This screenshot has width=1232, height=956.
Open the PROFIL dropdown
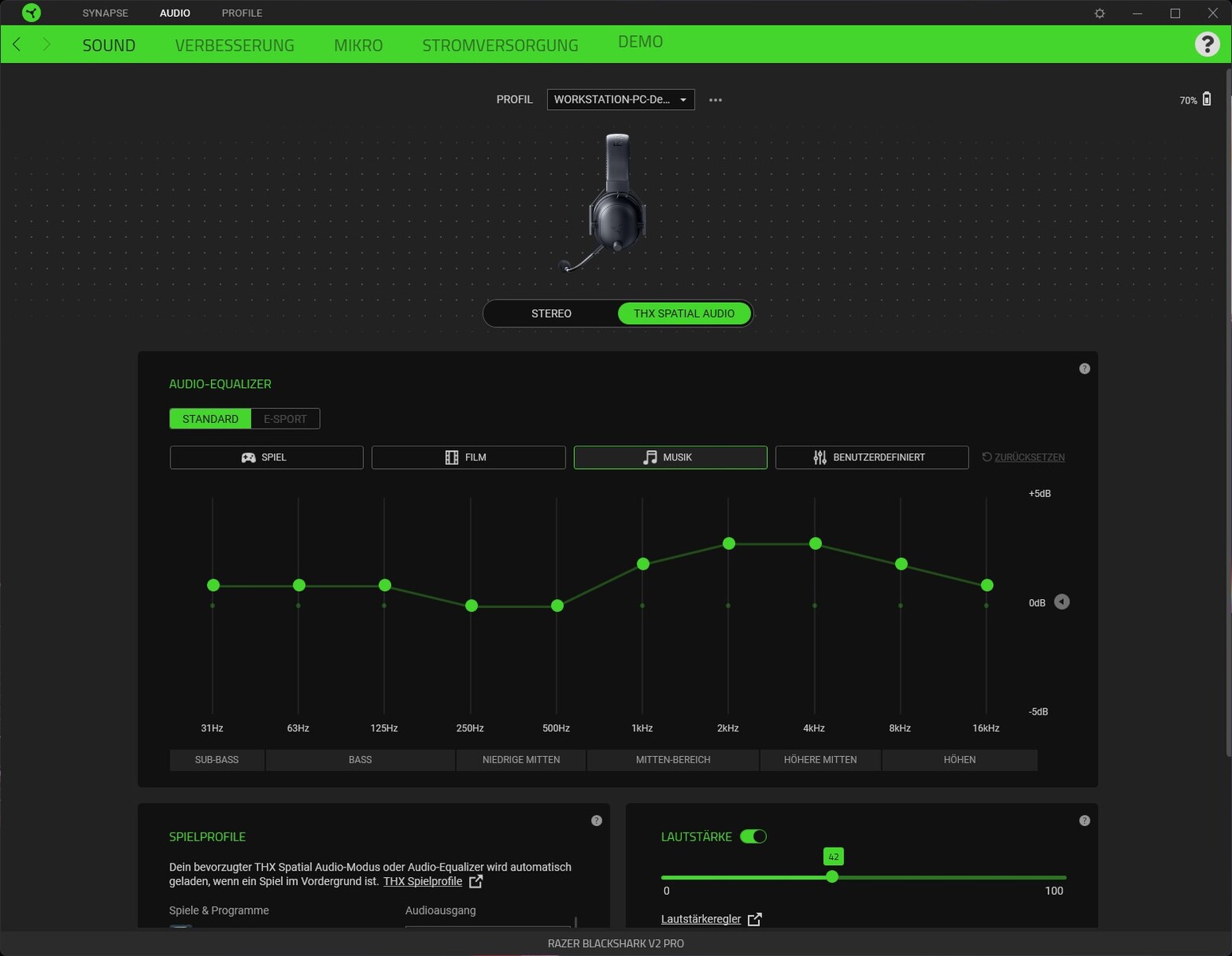[620, 99]
